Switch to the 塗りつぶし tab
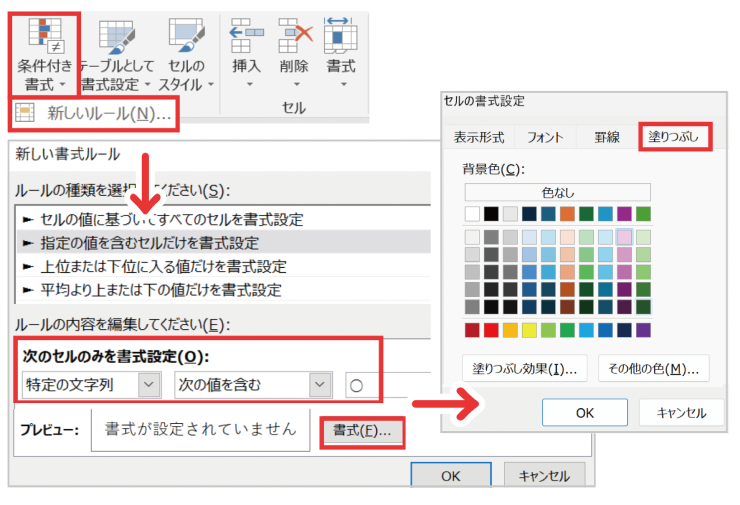Viewport: 740px width, 505px height. pos(674,137)
